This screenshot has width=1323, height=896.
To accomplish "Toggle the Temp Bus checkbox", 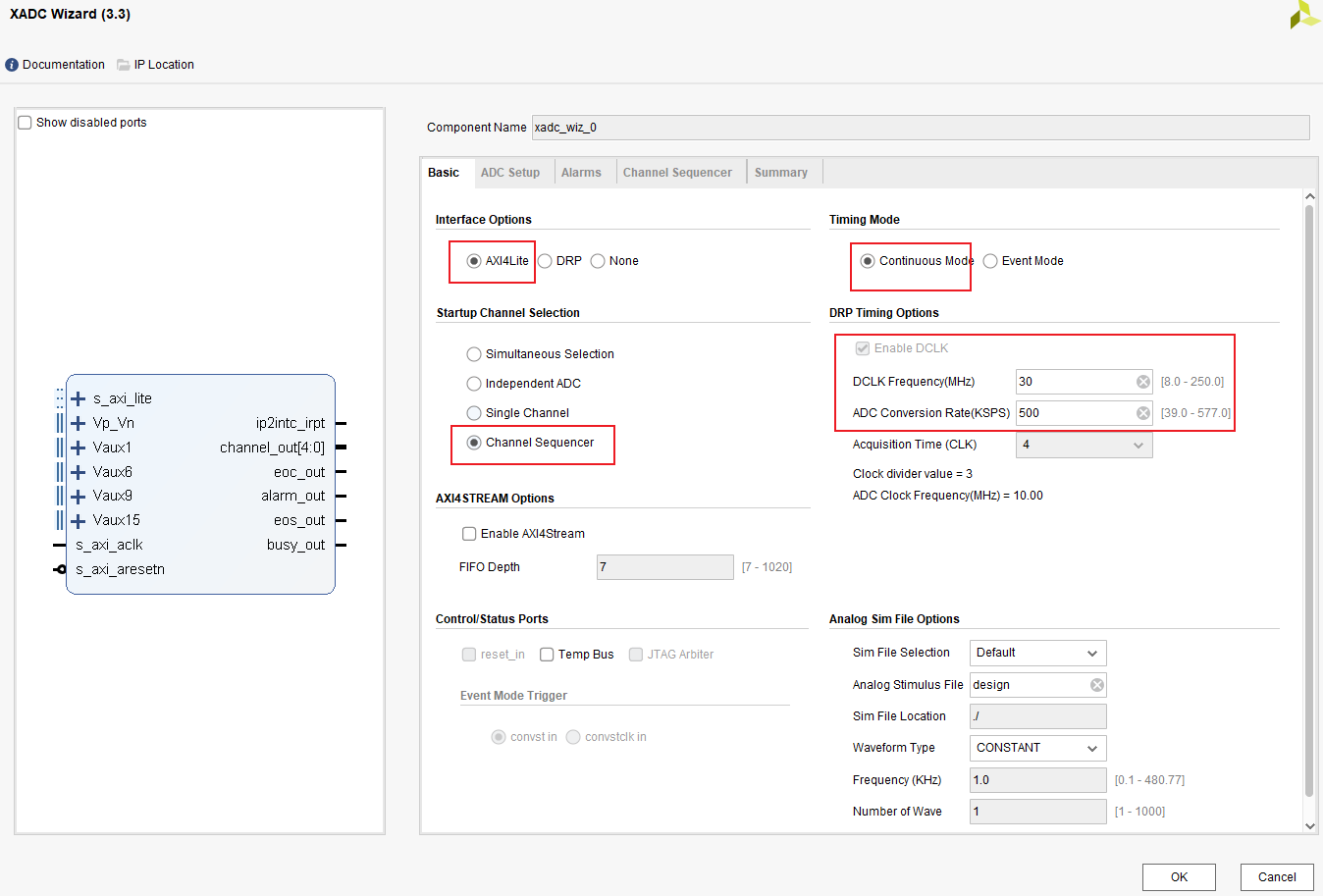I will 547,655.
